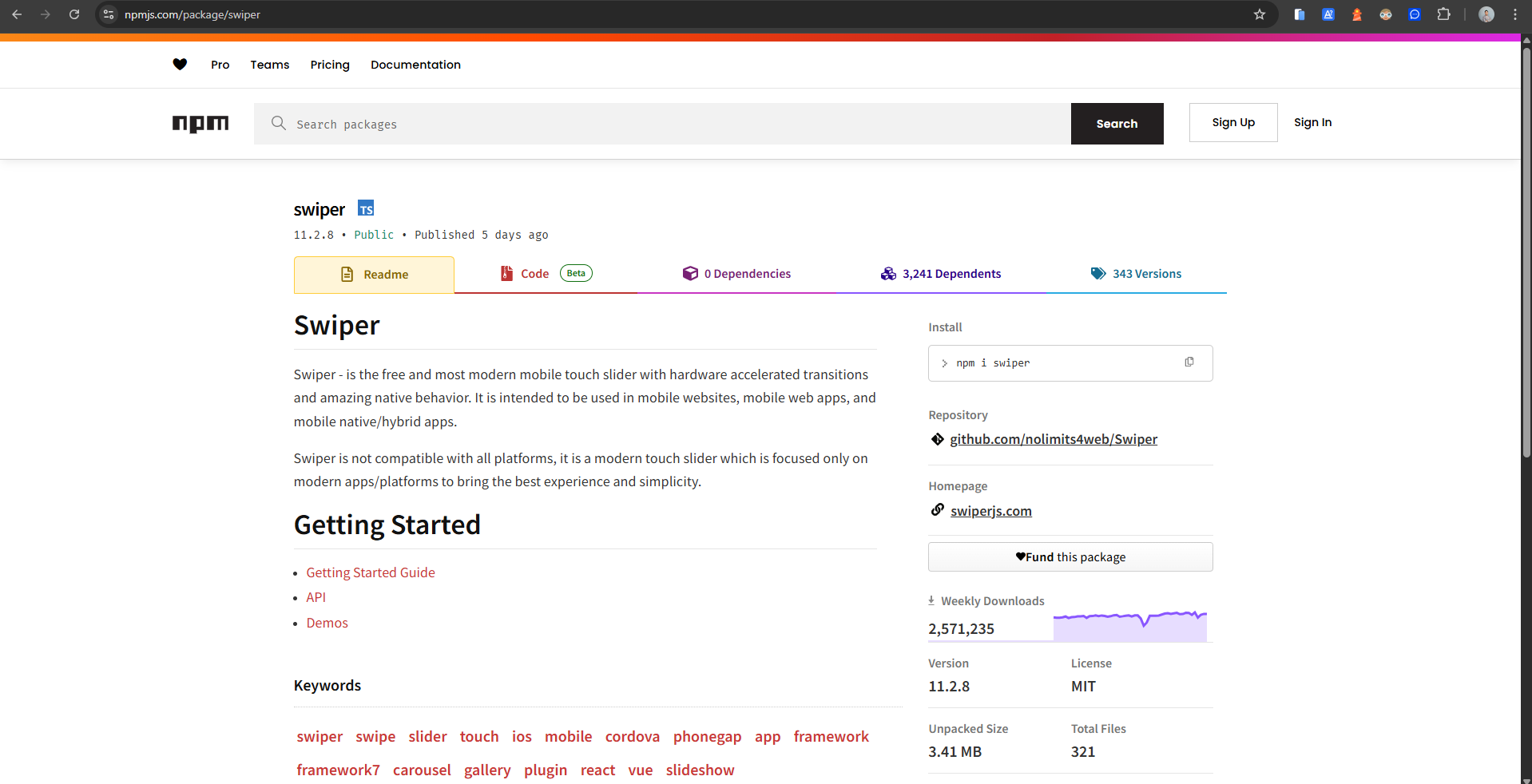Open the 3,241 Dependents tab

940,274
